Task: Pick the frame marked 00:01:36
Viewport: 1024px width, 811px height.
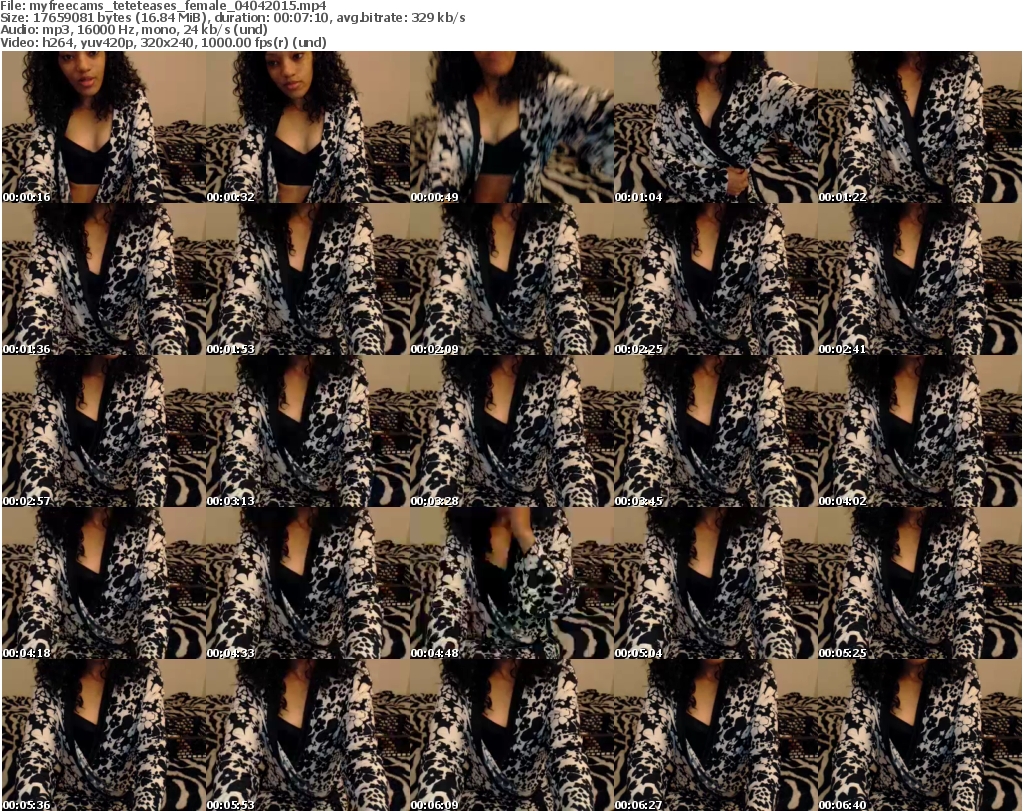Action: 104,279
